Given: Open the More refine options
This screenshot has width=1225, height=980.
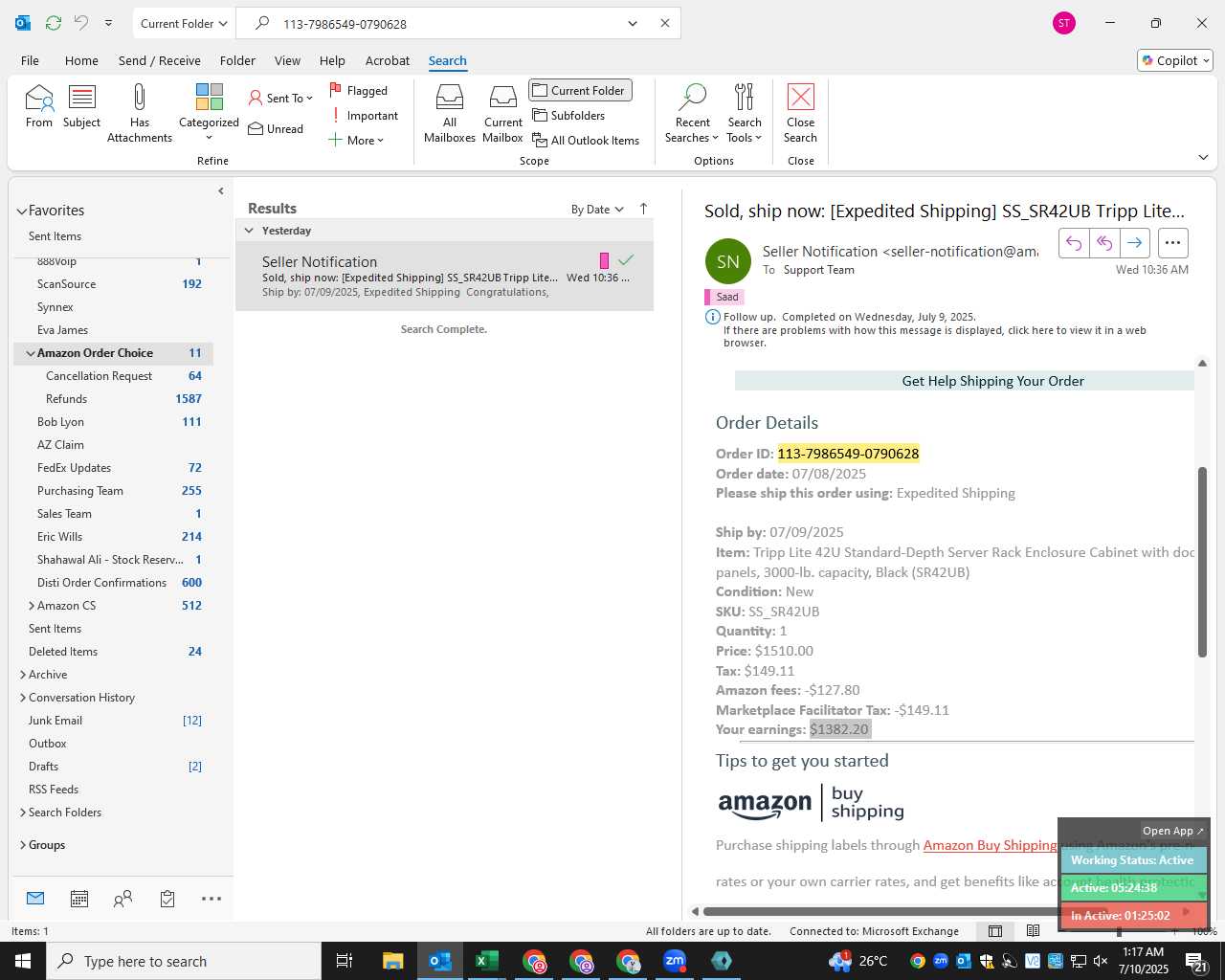Looking at the screenshot, I should [356, 141].
